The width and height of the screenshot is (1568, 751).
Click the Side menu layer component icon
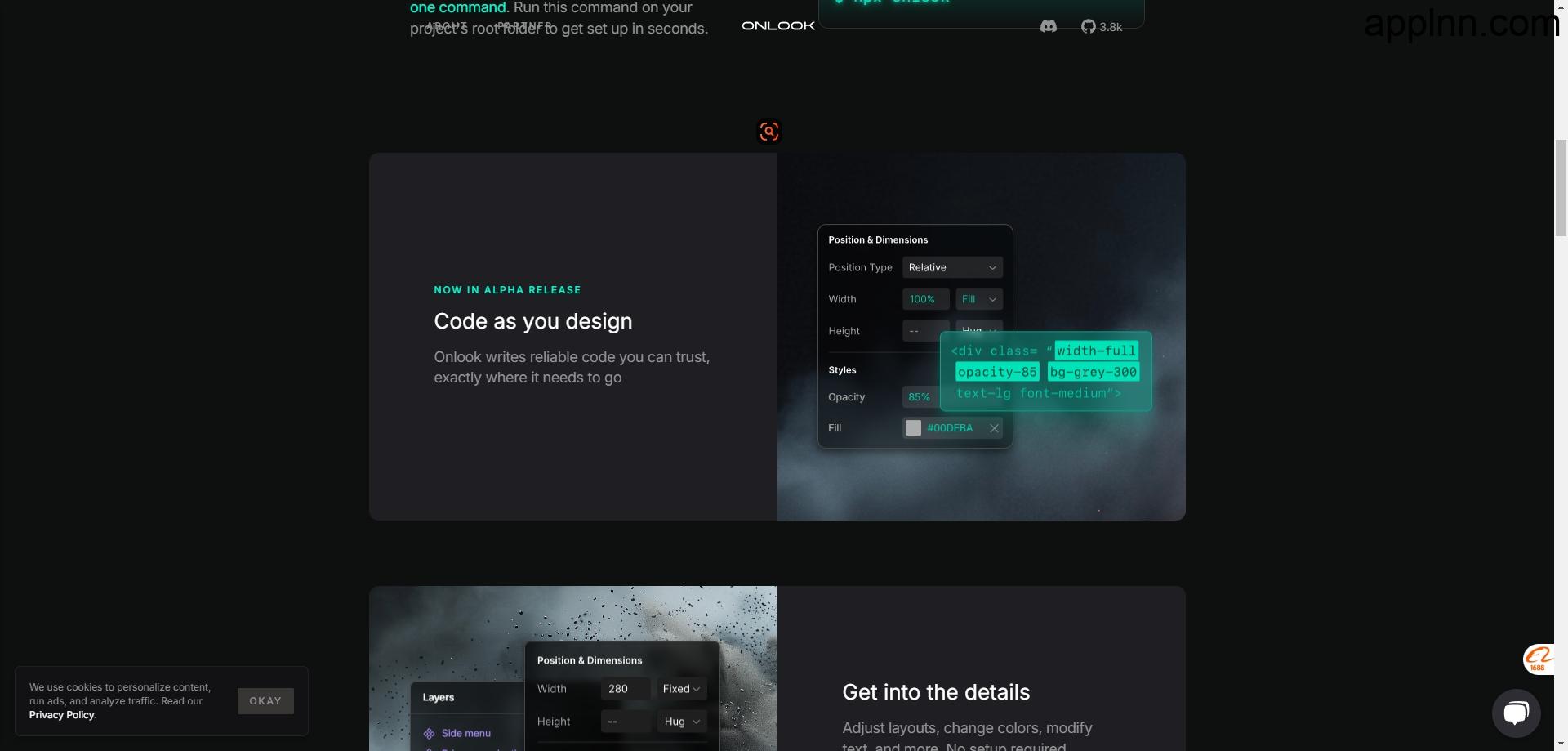point(430,734)
